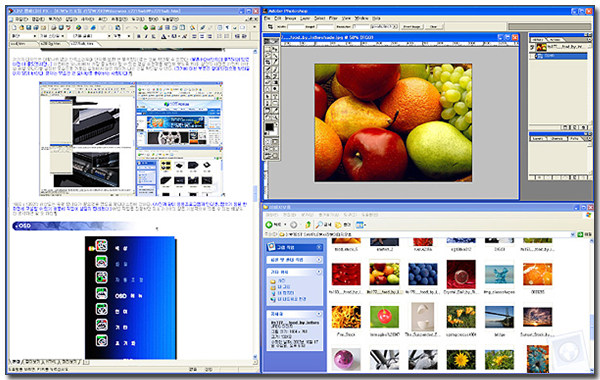Click the Front Image button in Photoshop options

(412, 26)
